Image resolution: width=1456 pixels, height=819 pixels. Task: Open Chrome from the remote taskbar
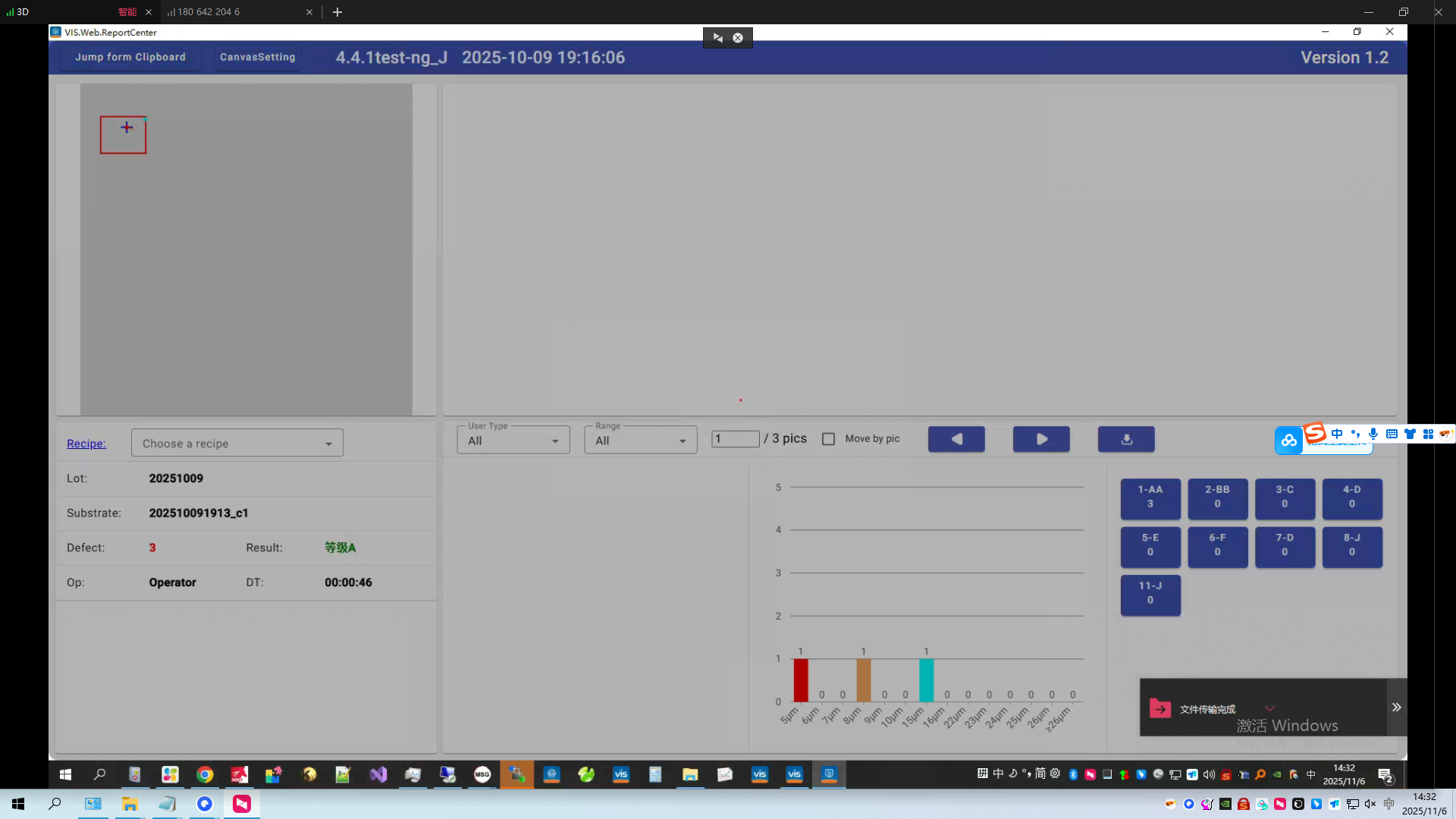pyautogui.click(x=205, y=774)
